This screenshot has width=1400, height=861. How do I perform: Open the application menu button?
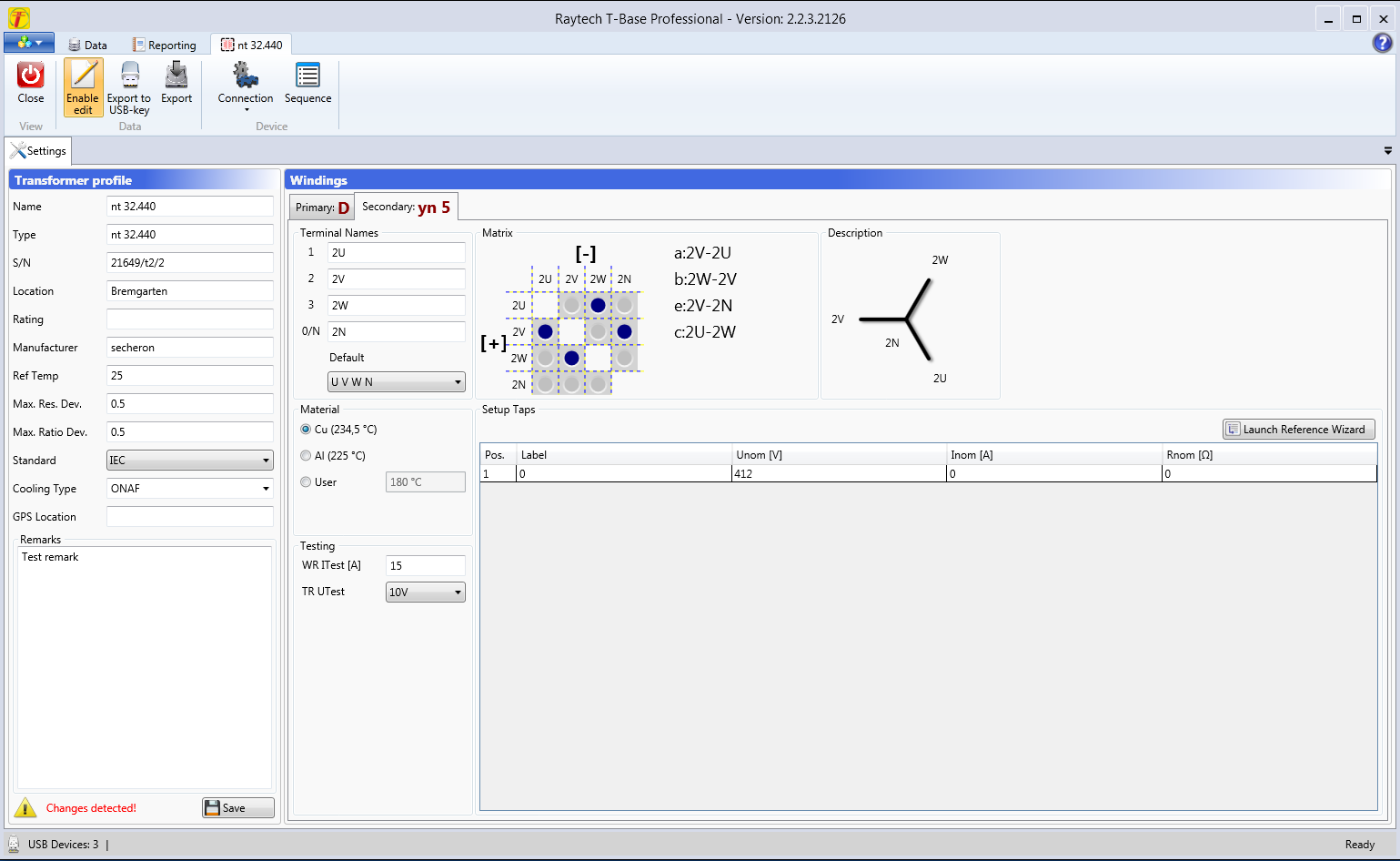pos(29,43)
